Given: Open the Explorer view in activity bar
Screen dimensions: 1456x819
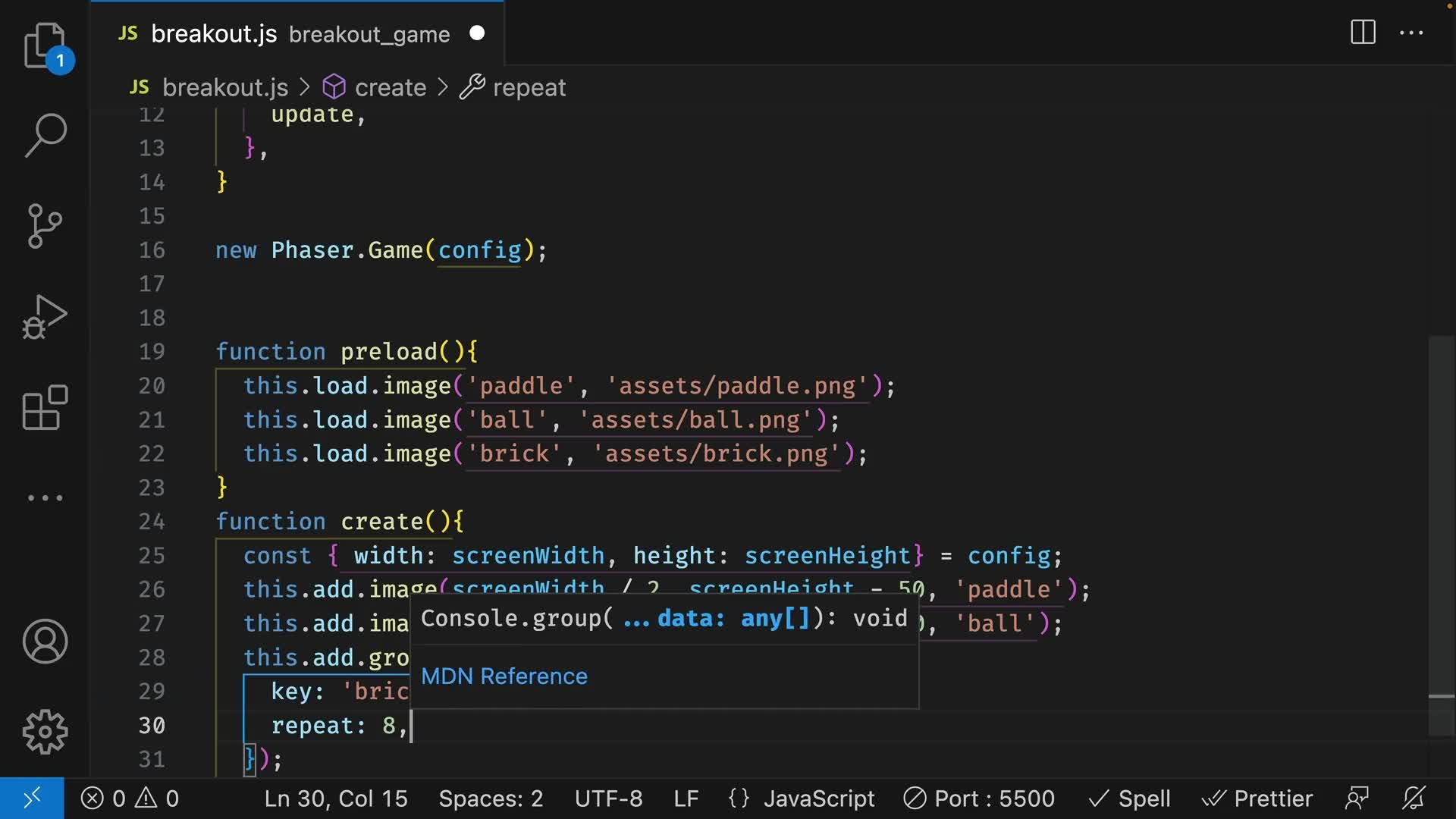Looking at the screenshot, I should coord(45,47).
